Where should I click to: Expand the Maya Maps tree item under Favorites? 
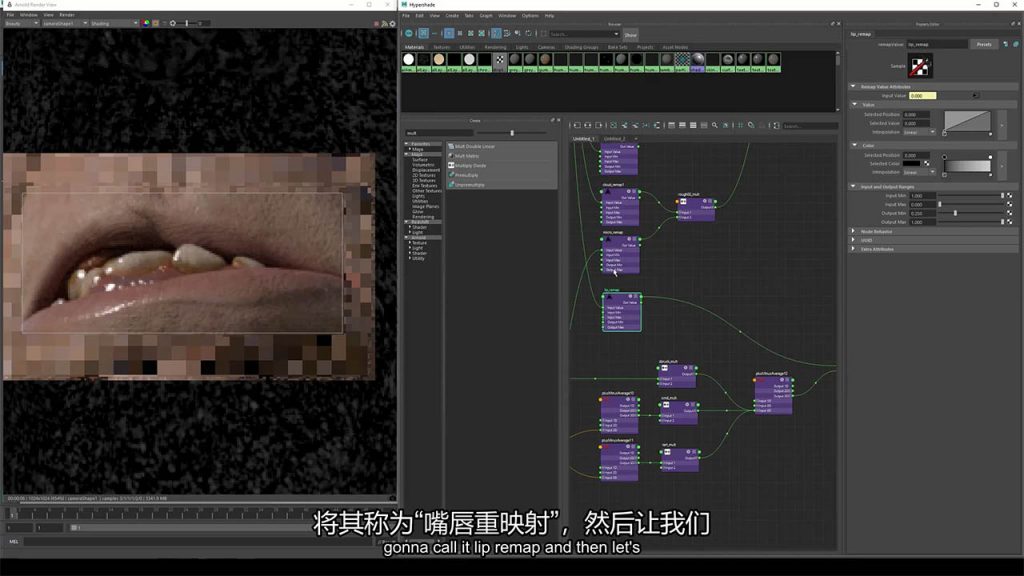[410, 149]
